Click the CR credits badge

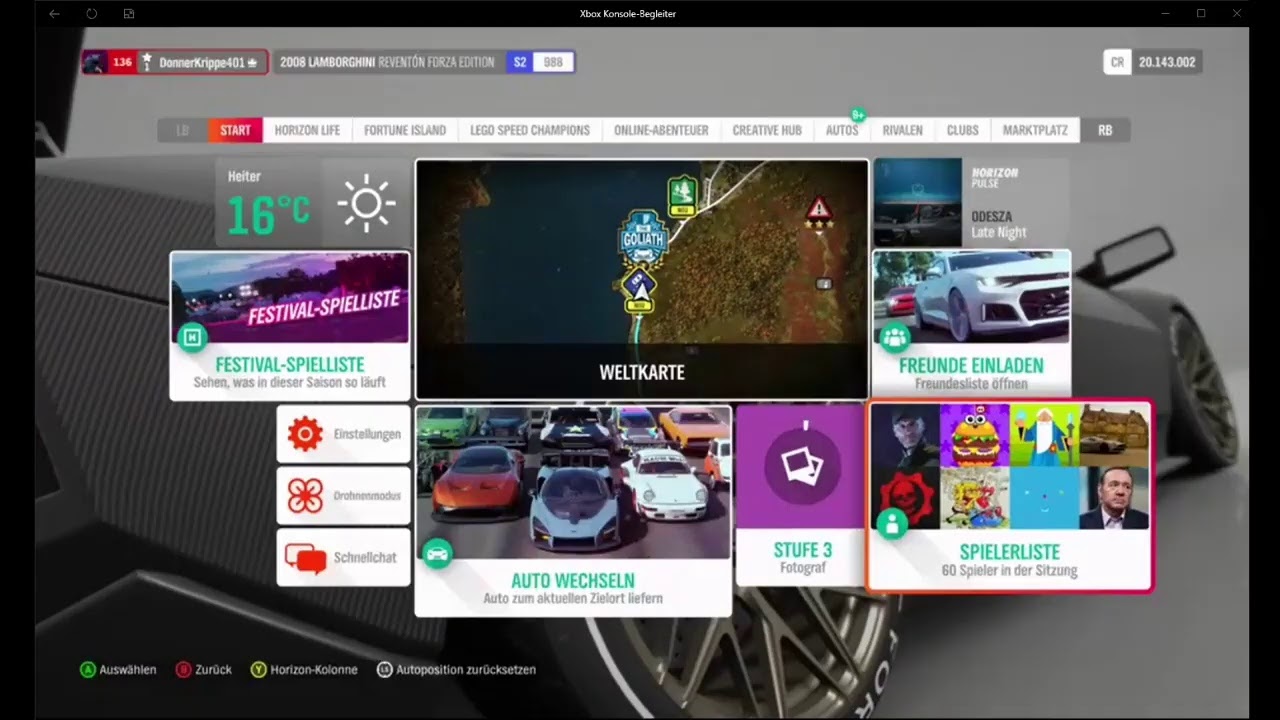click(x=1117, y=62)
